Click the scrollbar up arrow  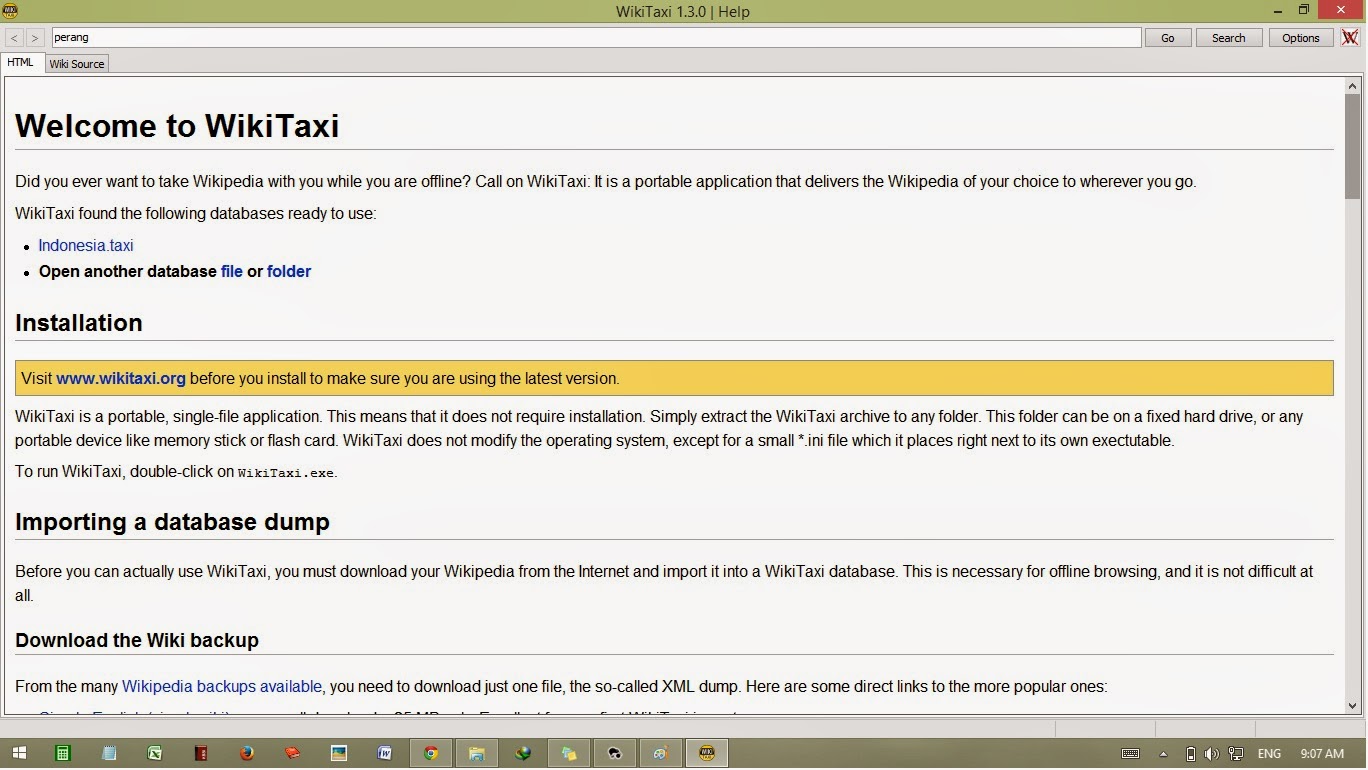tap(1353, 86)
